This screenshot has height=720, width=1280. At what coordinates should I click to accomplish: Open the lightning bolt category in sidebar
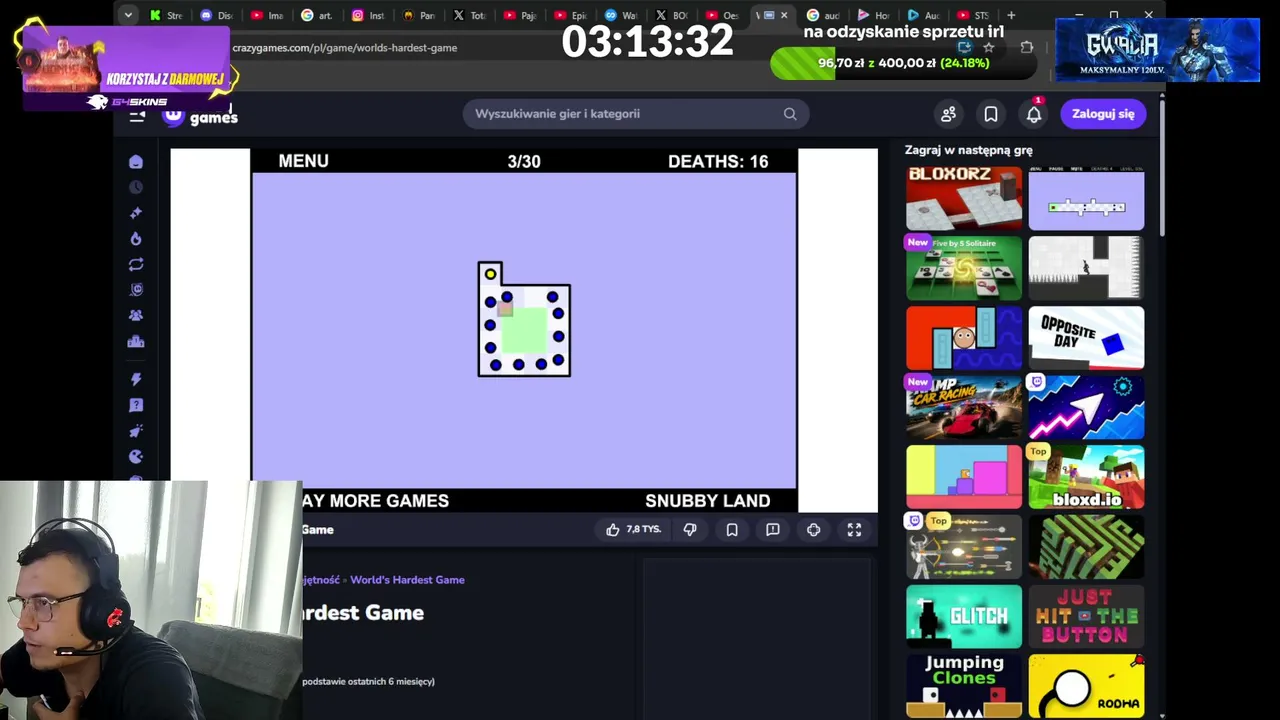136,379
